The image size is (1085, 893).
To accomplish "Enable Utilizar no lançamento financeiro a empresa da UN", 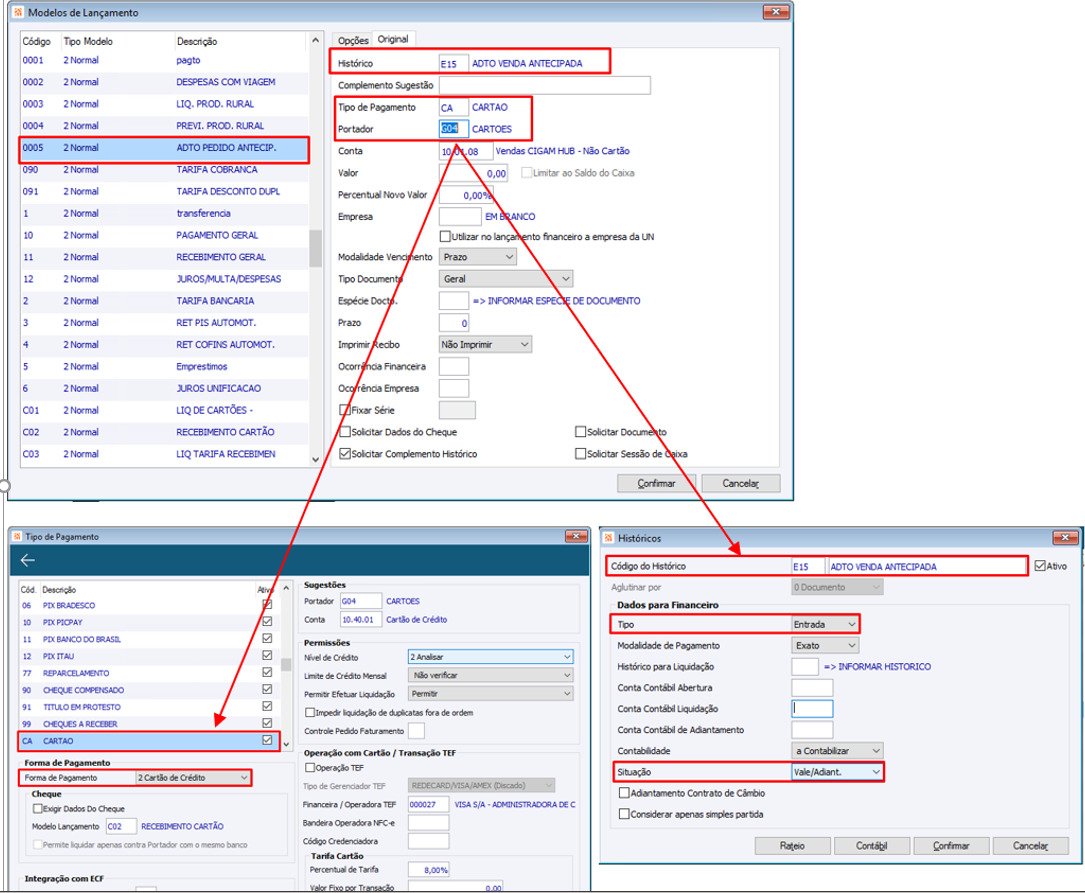I will [445, 237].
